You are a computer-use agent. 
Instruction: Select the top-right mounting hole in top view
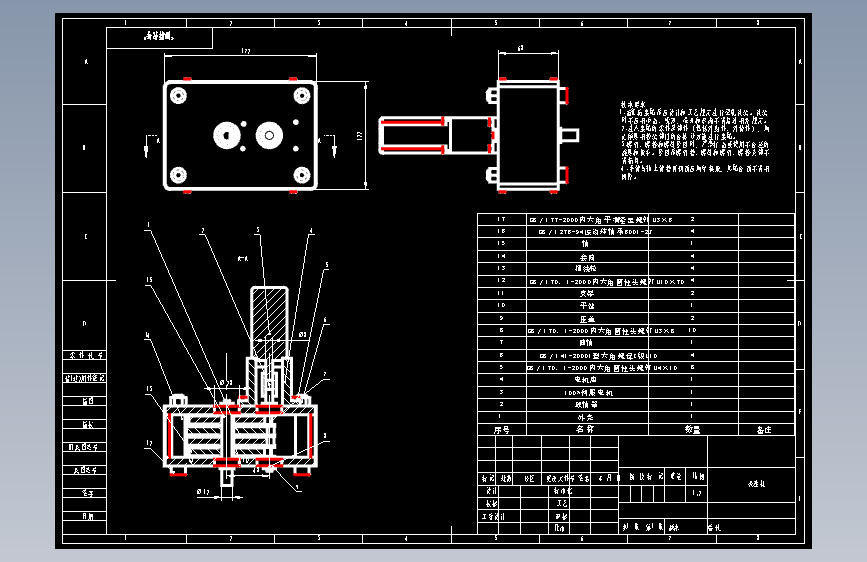(302, 96)
